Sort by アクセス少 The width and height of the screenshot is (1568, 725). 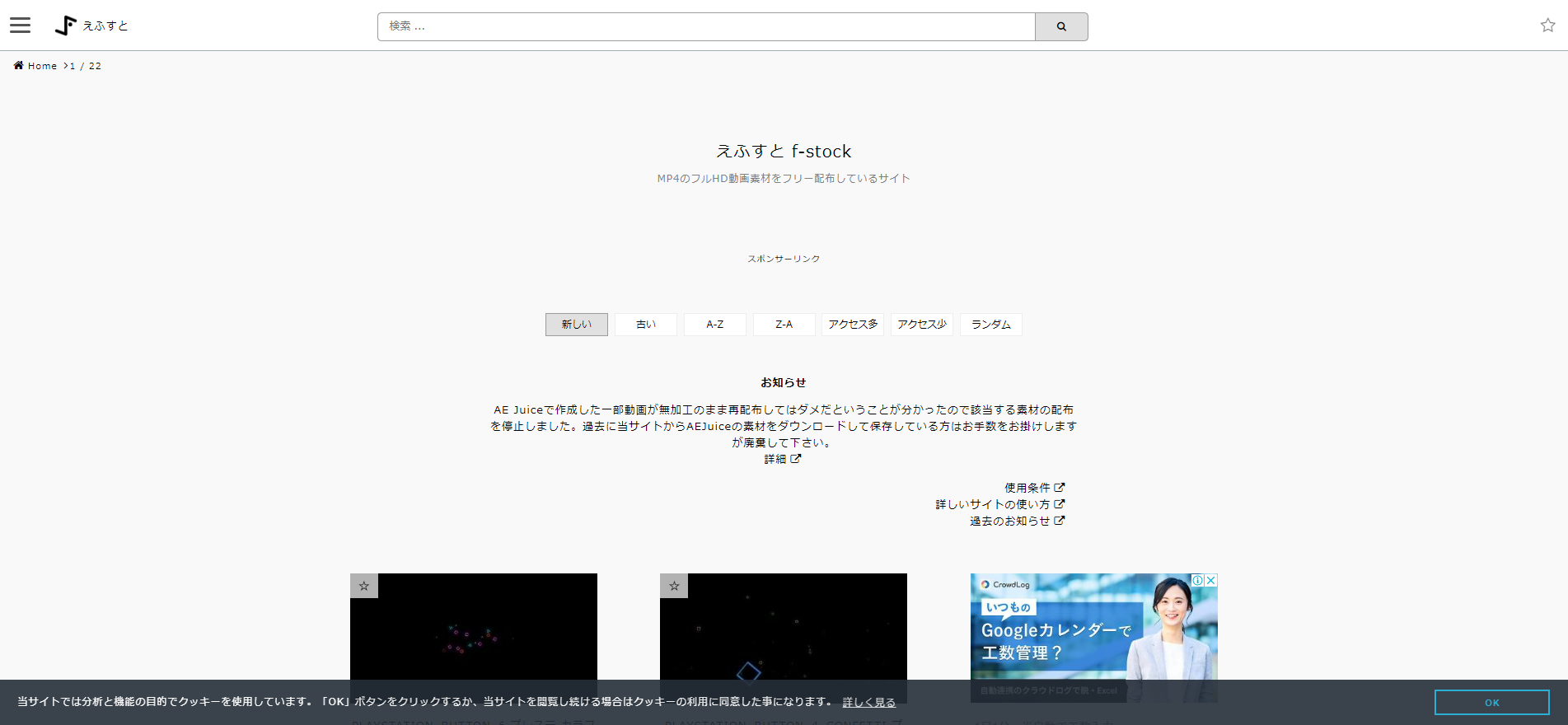[922, 325]
